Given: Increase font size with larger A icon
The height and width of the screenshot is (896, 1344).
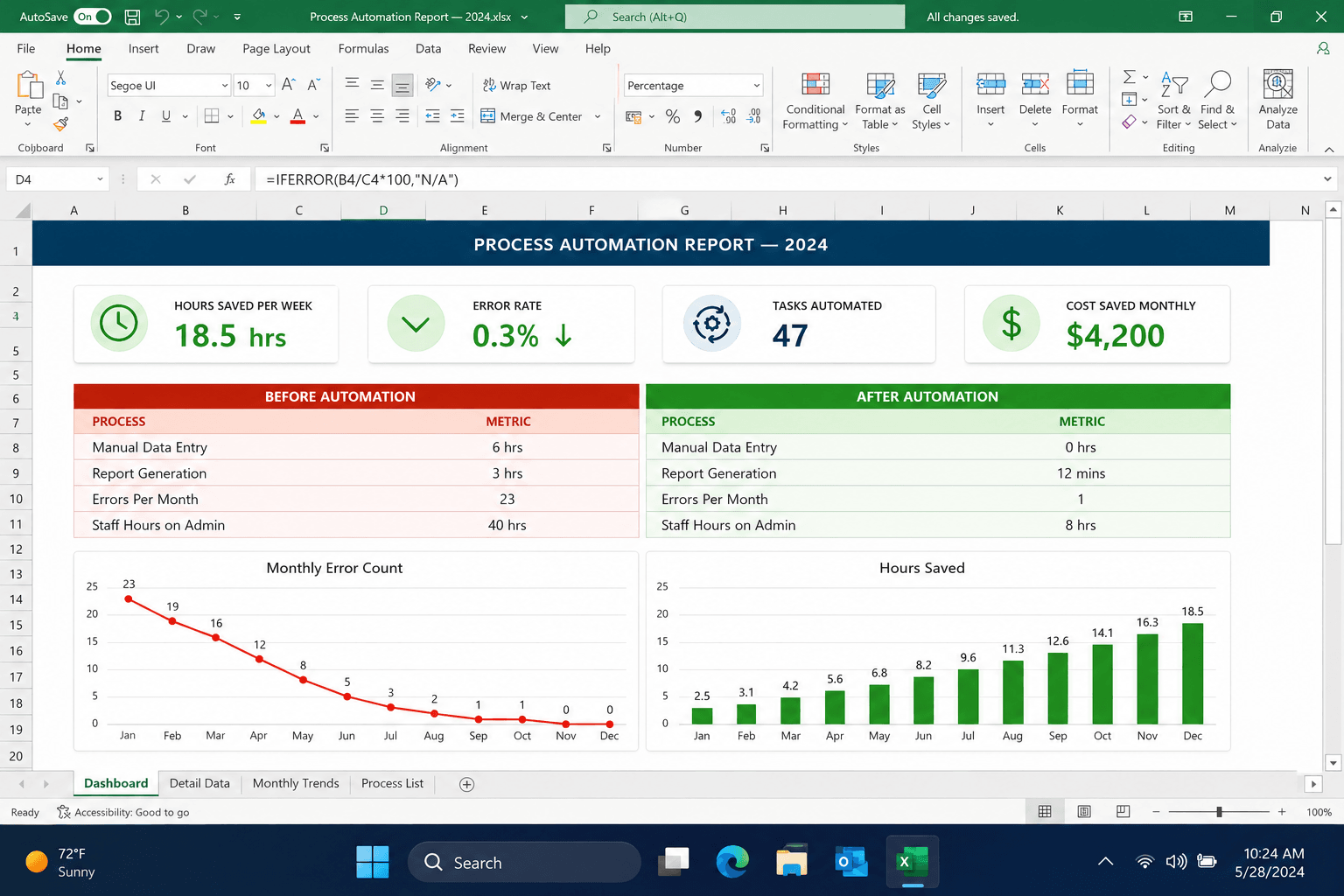Looking at the screenshot, I should pyautogui.click(x=289, y=85).
